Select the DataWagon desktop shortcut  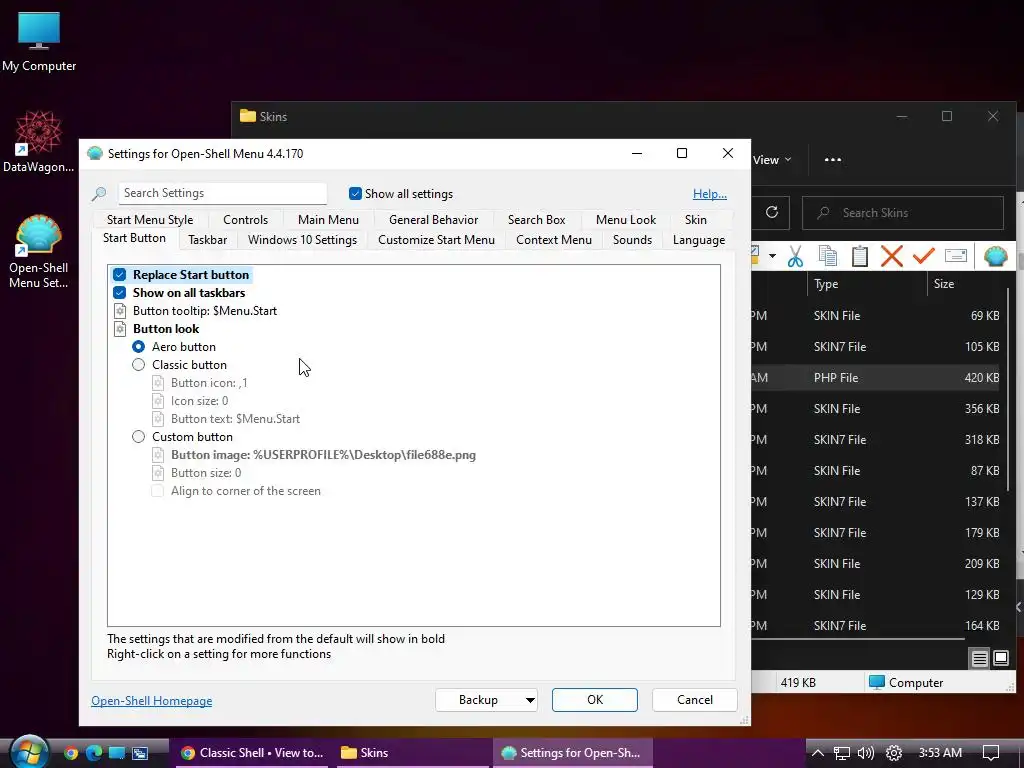pos(39,142)
